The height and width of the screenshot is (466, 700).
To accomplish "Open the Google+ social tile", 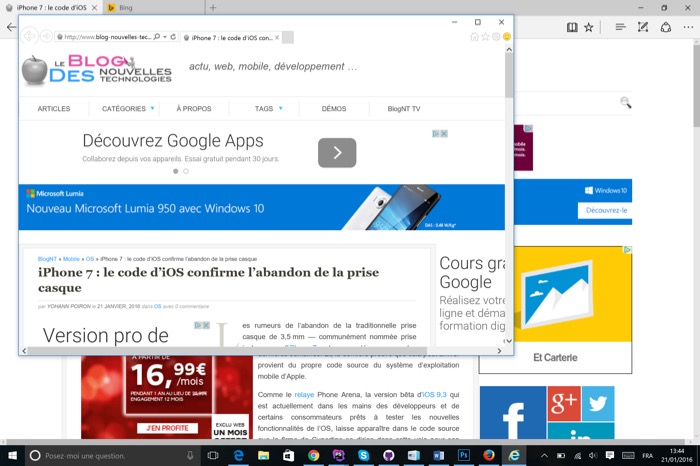I will tap(564, 404).
